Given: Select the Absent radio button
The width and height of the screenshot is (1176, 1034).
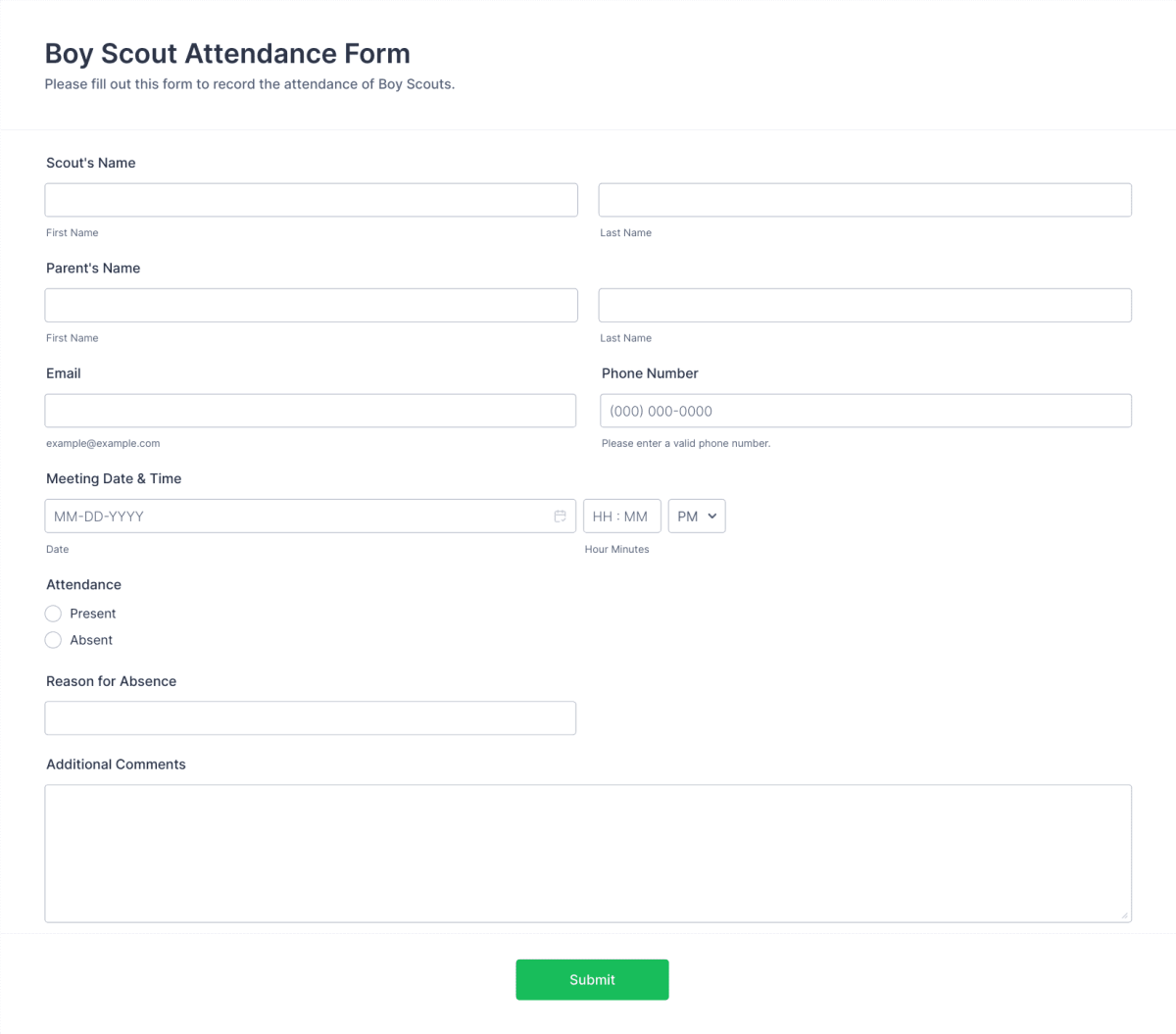Looking at the screenshot, I should tap(53, 639).
